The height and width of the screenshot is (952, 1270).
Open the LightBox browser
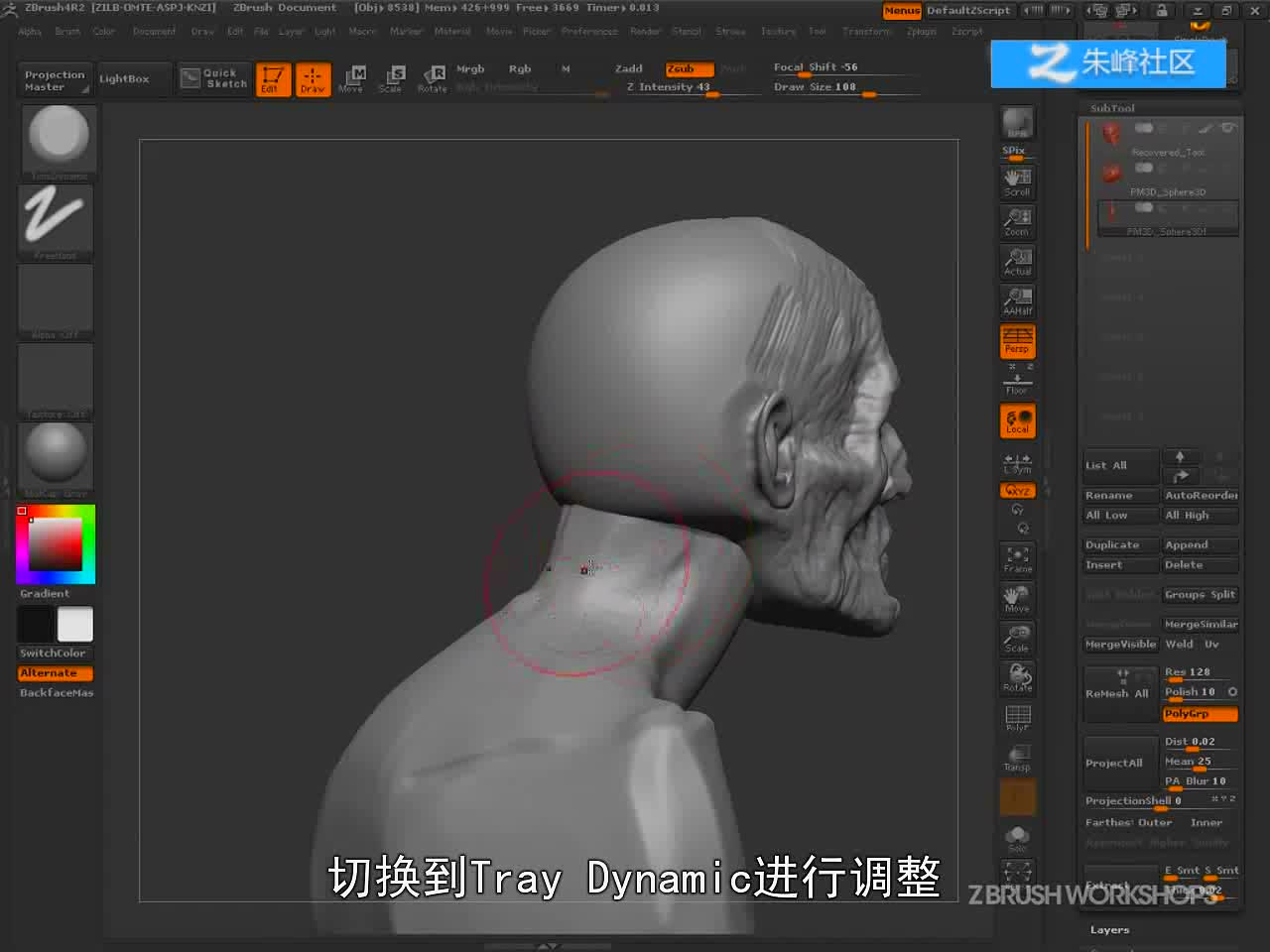click(125, 79)
